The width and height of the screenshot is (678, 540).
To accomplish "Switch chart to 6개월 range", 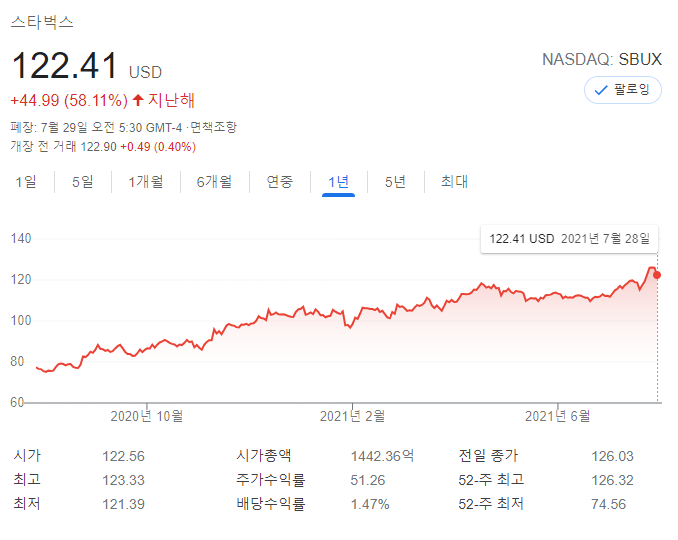I will point(214,182).
